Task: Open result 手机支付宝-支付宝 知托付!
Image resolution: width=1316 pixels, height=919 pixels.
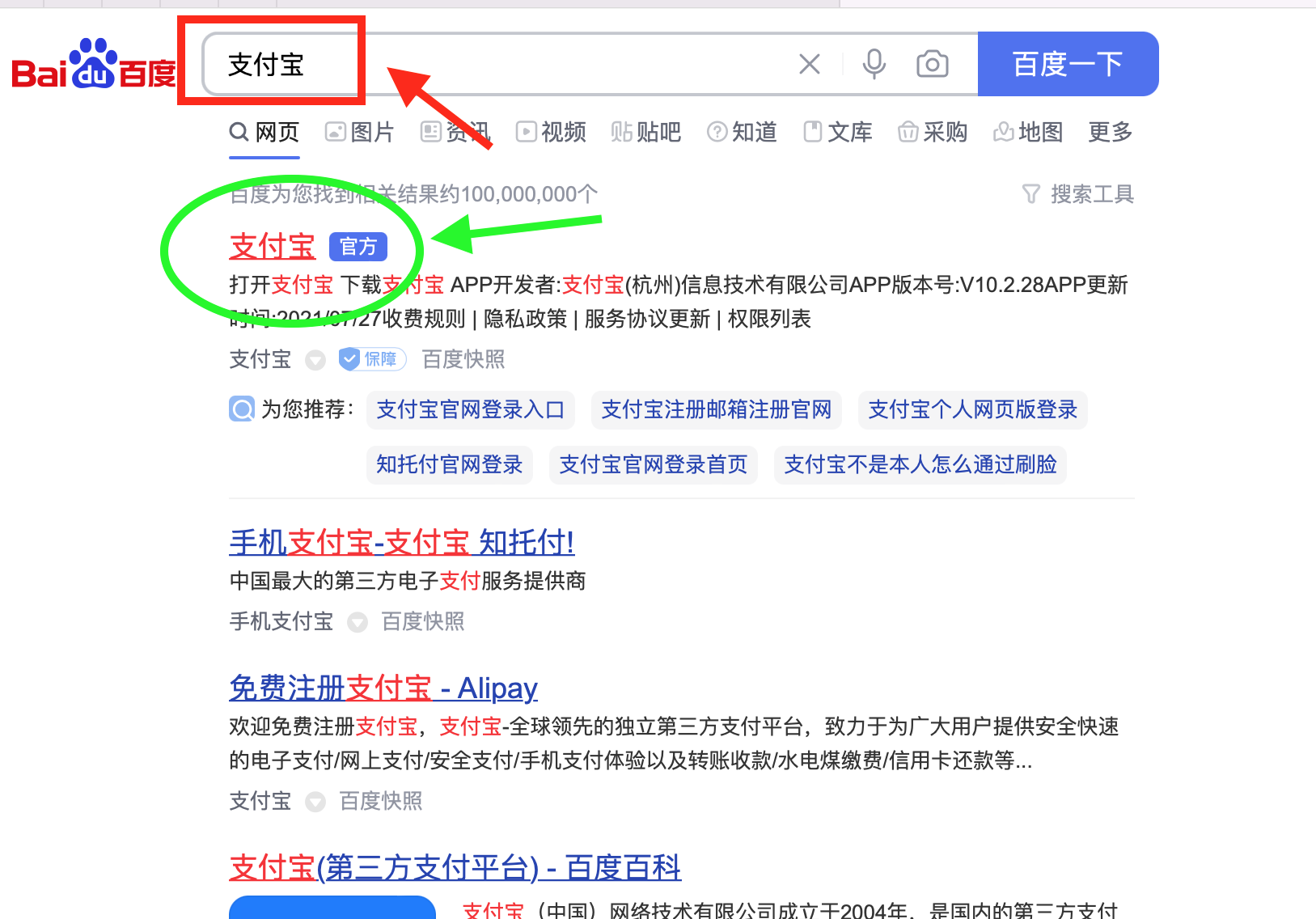Action: [402, 542]
